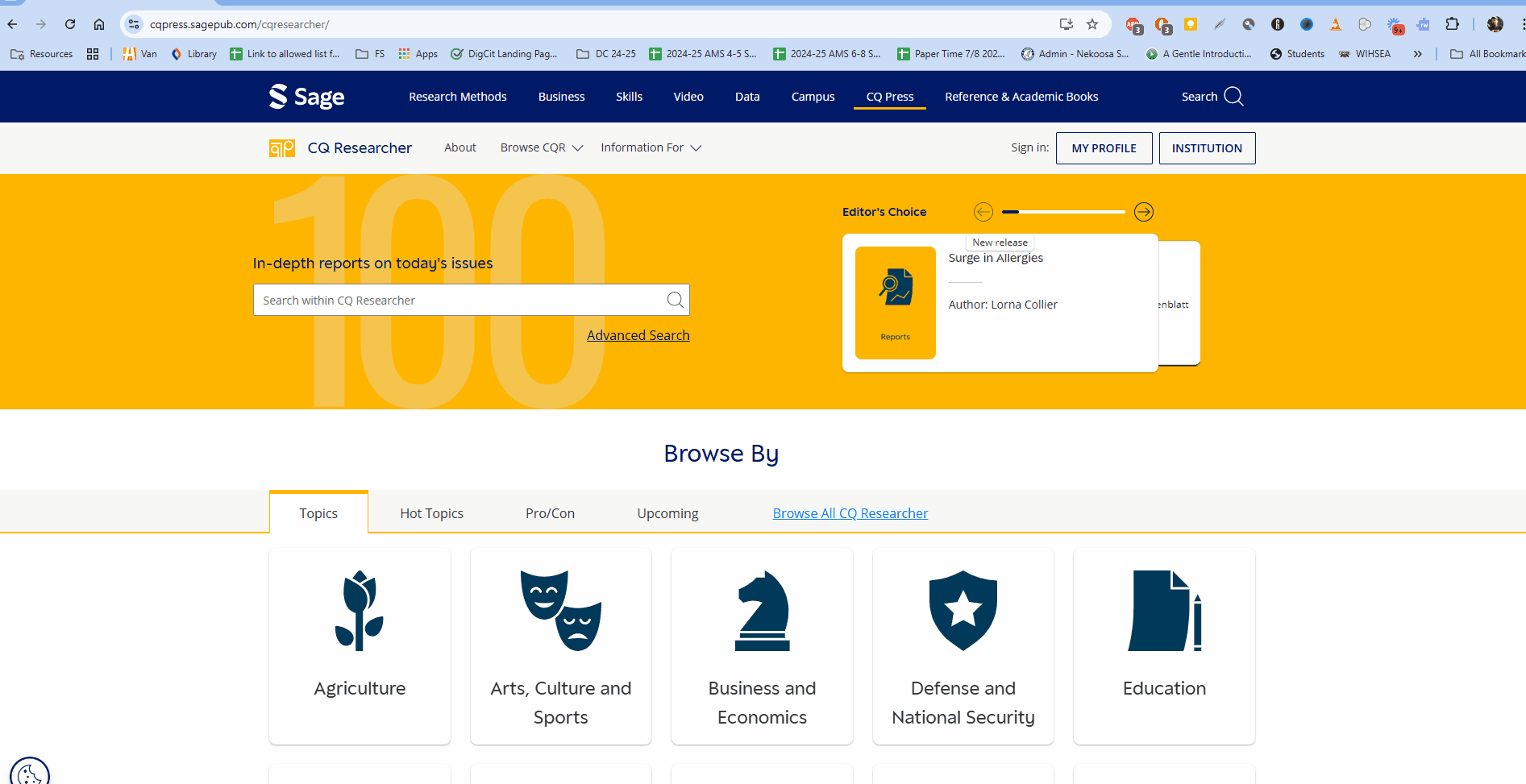
Task: Open the WIHSEA bookmark
Action: (x=1365, y=54)
